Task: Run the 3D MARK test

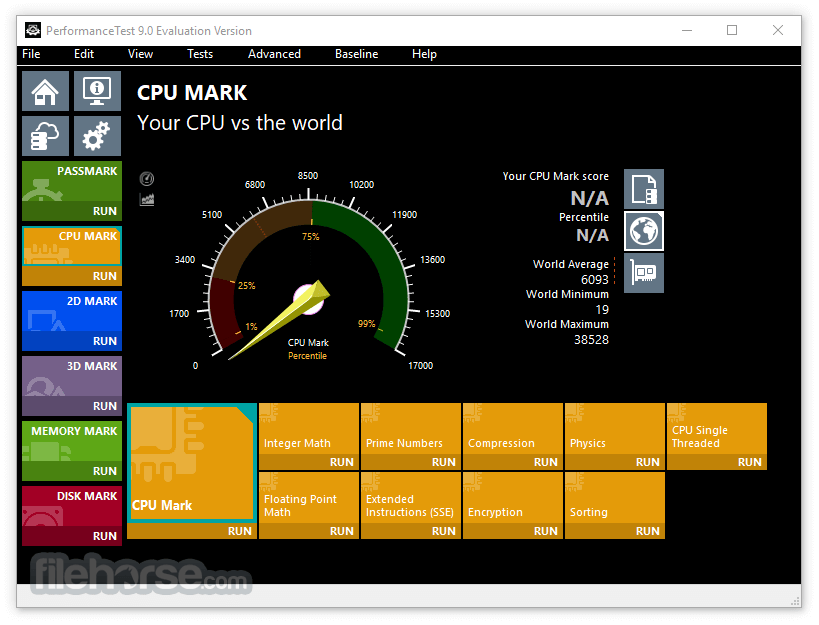Action: pyautogui.click(x=72, y=406)
